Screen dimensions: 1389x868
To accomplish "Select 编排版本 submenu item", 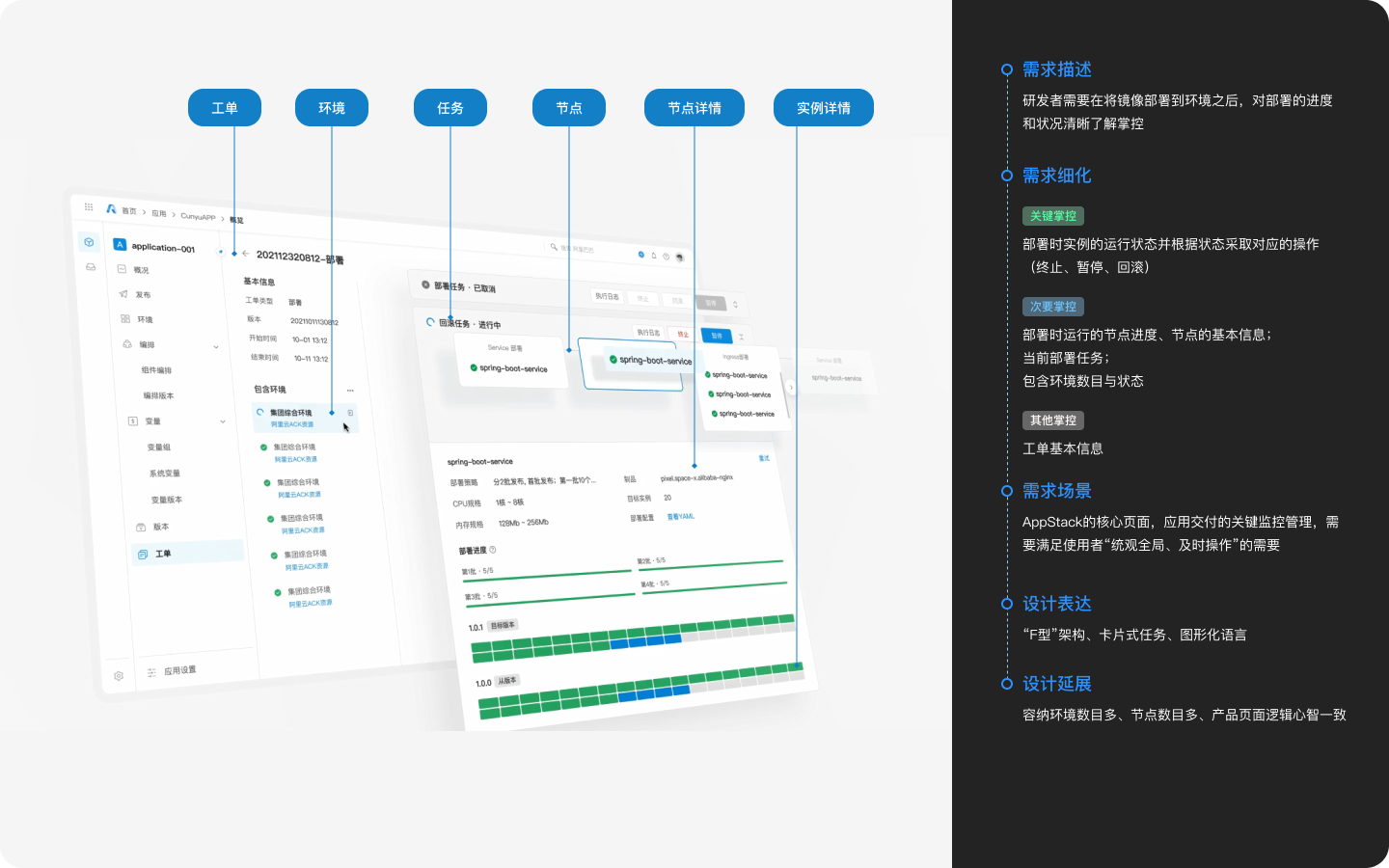I will [x=159, y=395].
